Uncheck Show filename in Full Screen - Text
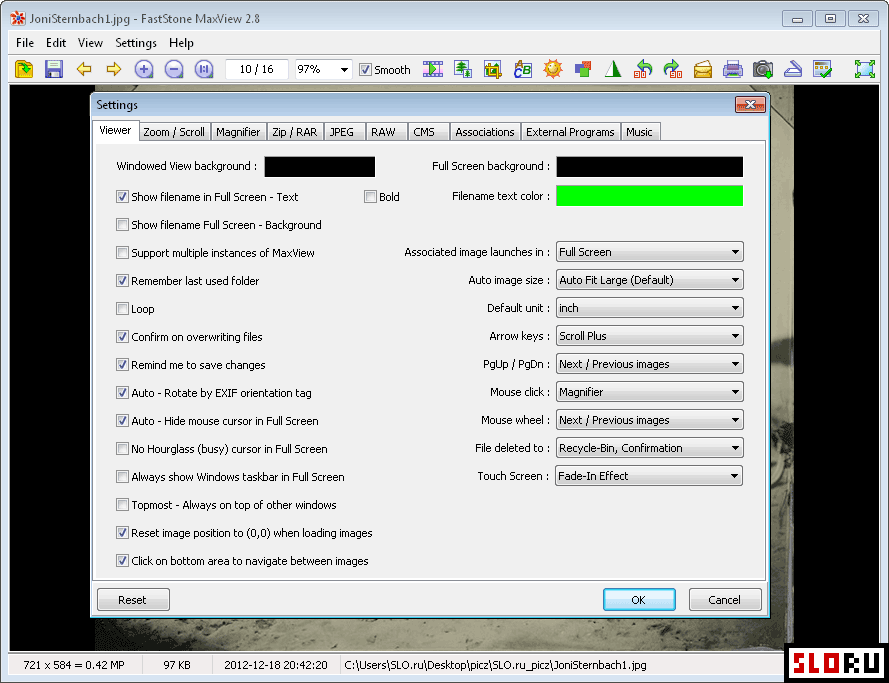 (122, 197)
